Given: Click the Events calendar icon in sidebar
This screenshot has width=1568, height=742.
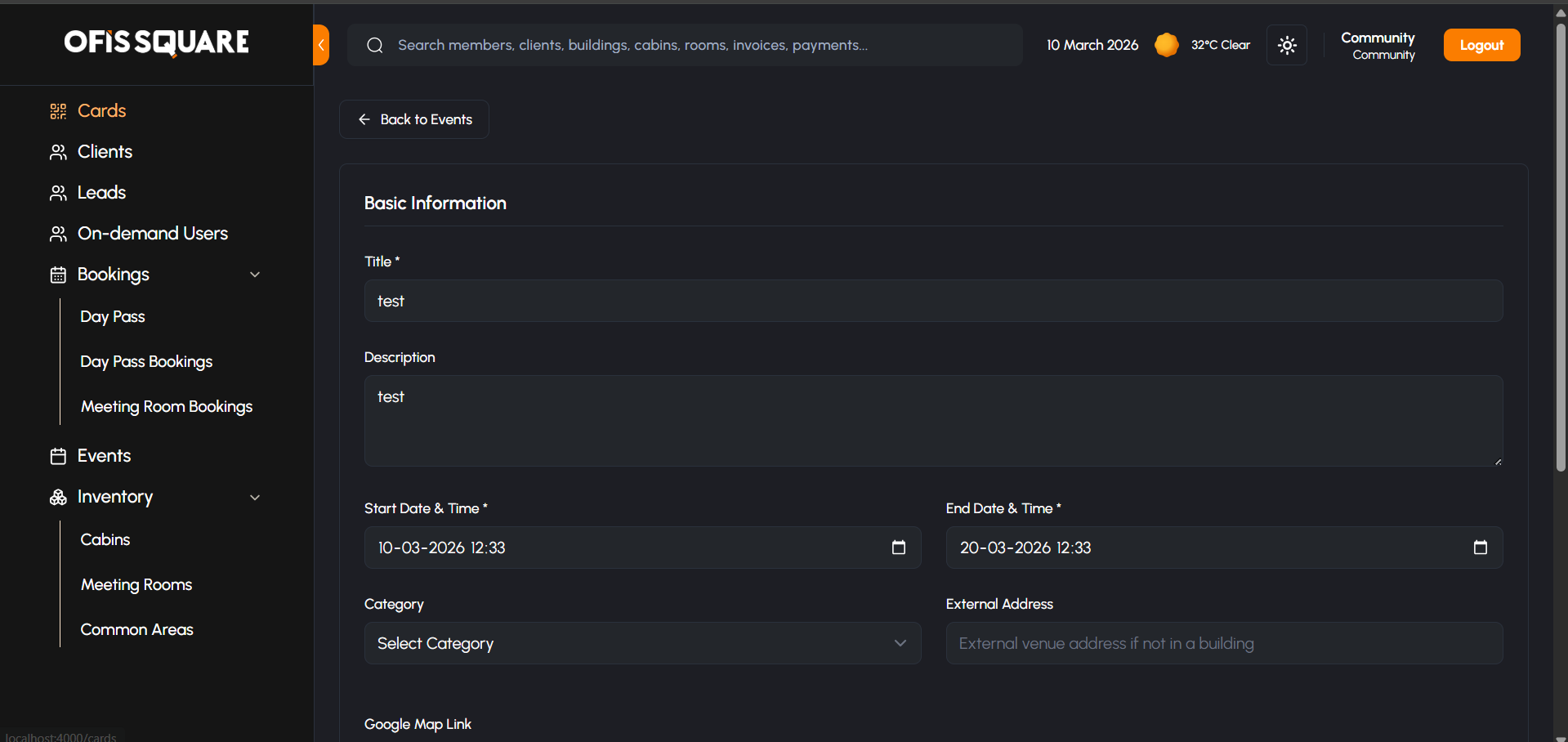Looking at the screenshot, I should [x=58, y=456].
